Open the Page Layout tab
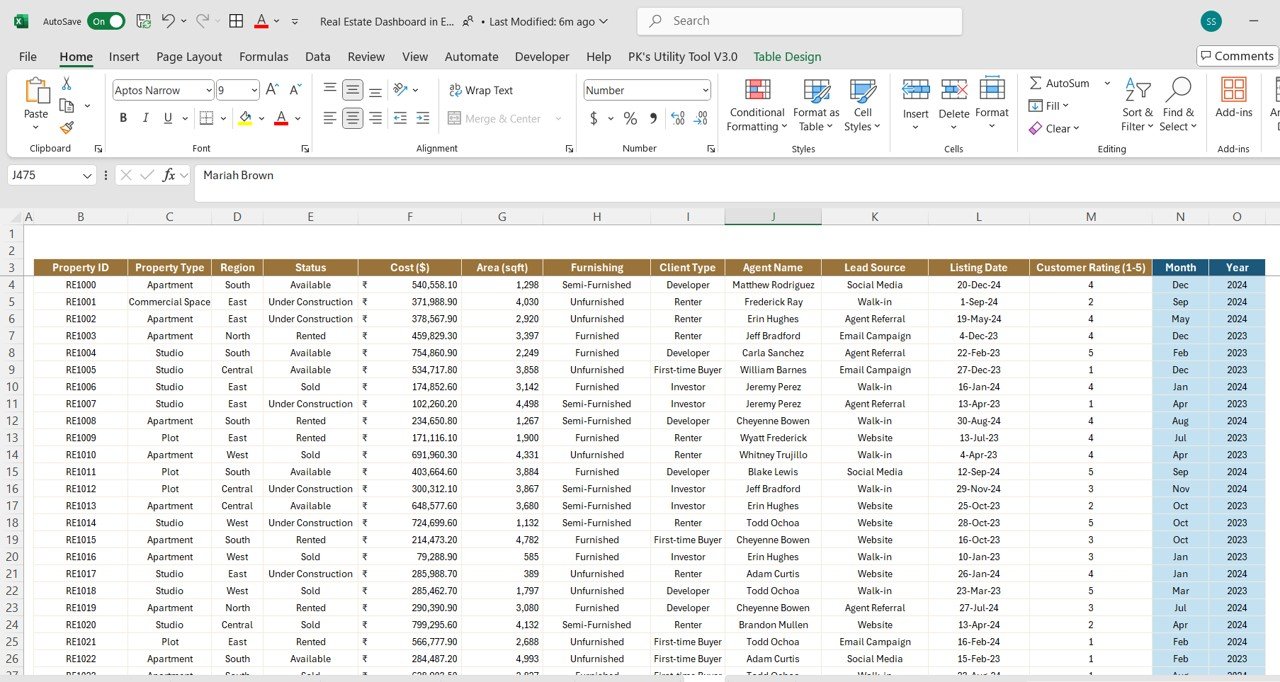Screen dimensions: 1280x682 pyautogui.click(x=189, y=57)
